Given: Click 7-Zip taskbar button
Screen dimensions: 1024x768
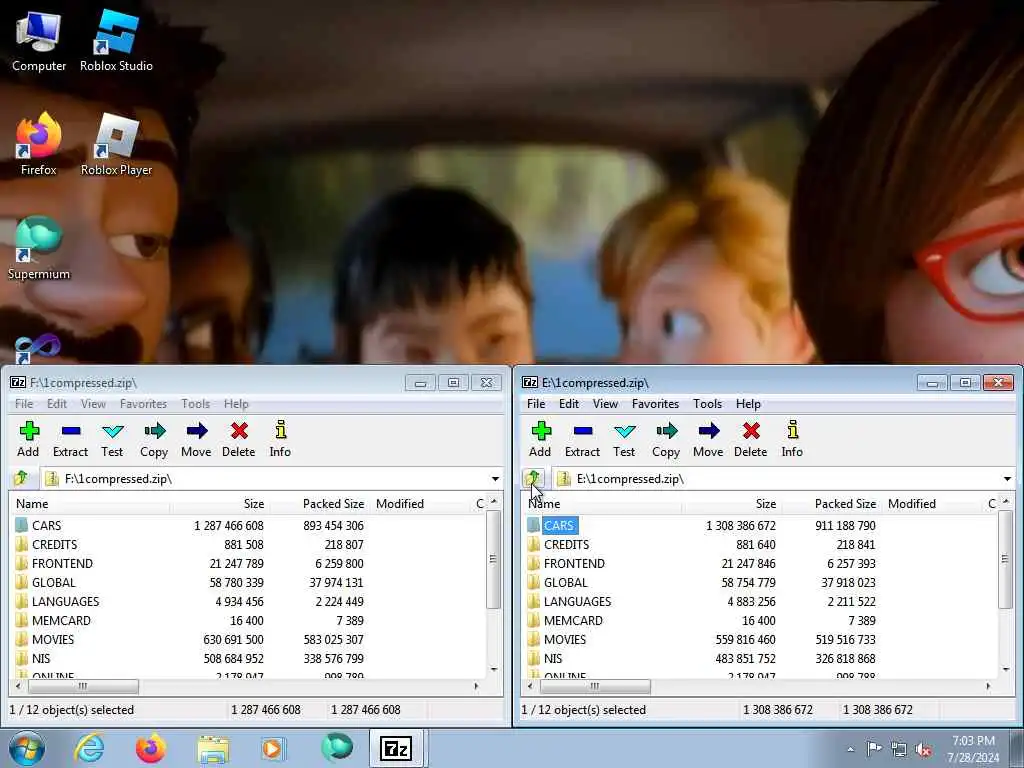Looking at the screenshot, I should click(x=397, y=748).
